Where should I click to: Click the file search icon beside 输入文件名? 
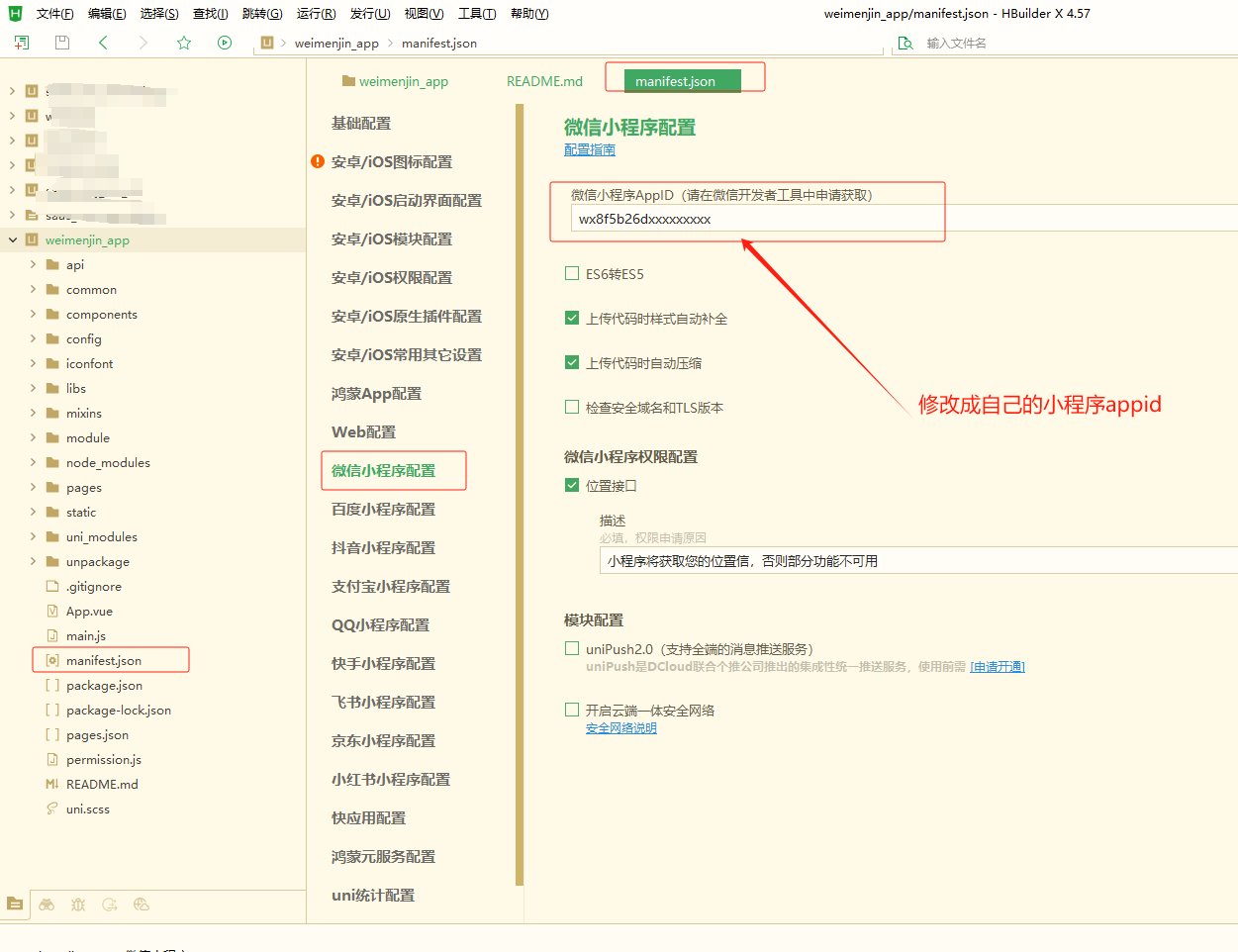(905, 43)
